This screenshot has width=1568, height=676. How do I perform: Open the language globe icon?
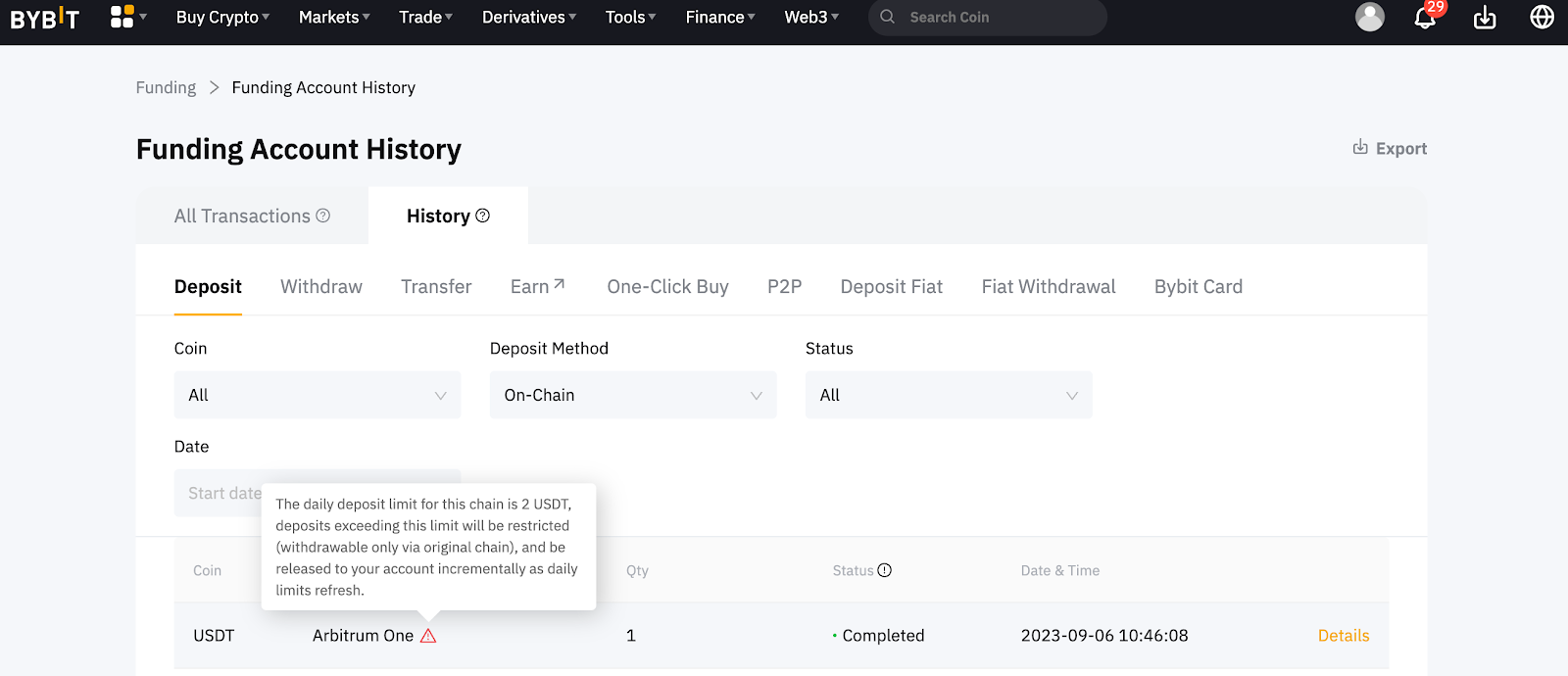1542,18
